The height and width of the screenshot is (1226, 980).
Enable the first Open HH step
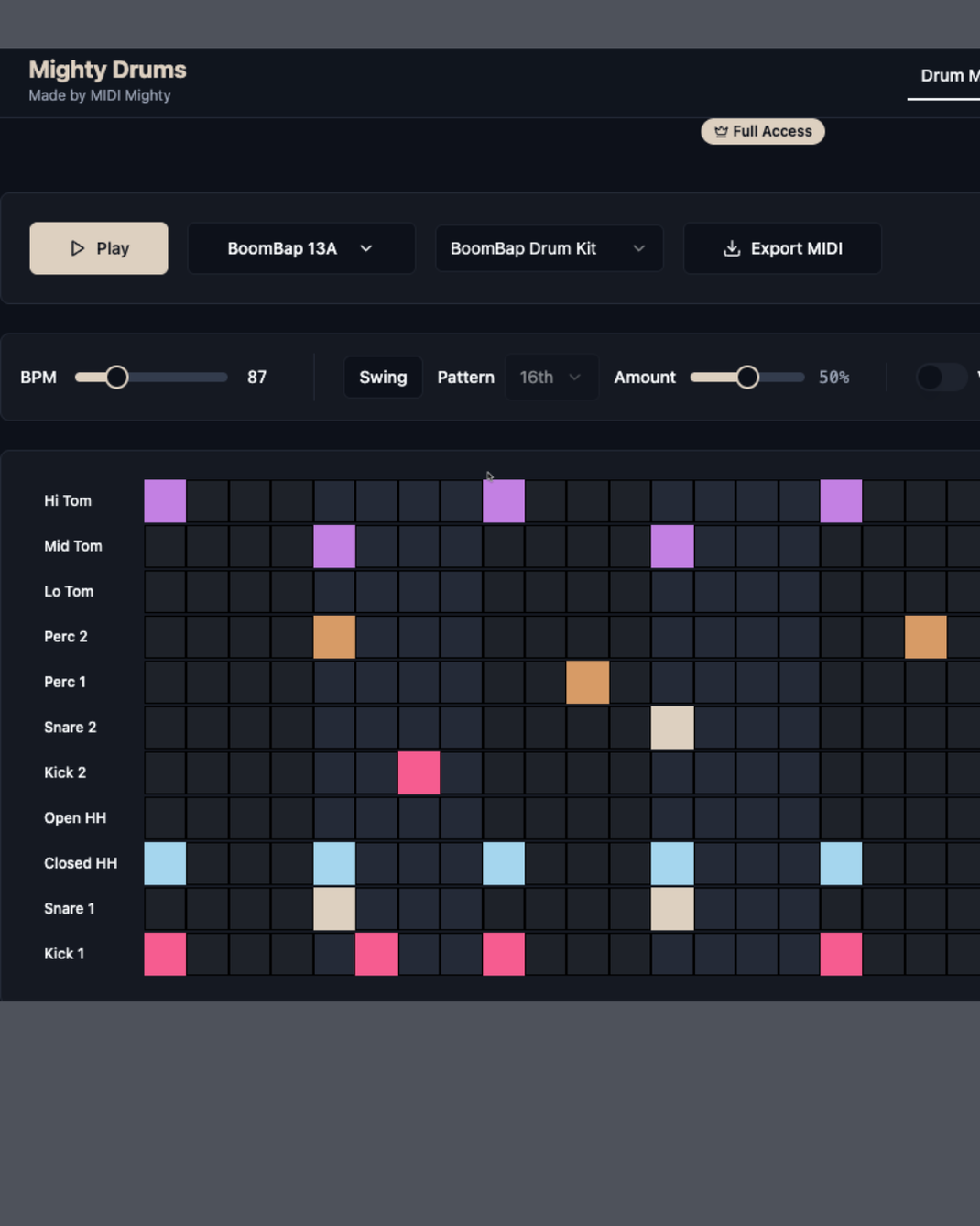pos(165,818)
